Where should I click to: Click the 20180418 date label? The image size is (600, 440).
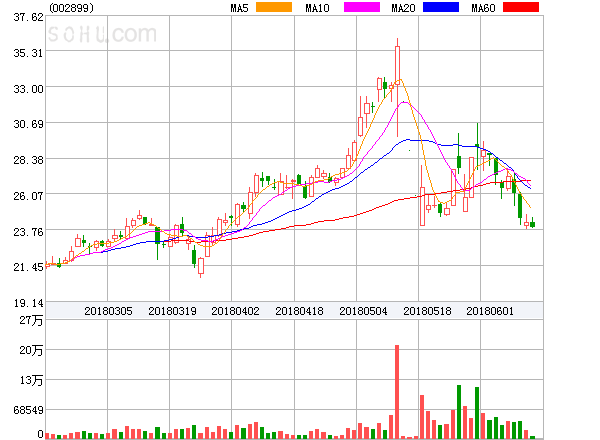coord(299,311)
